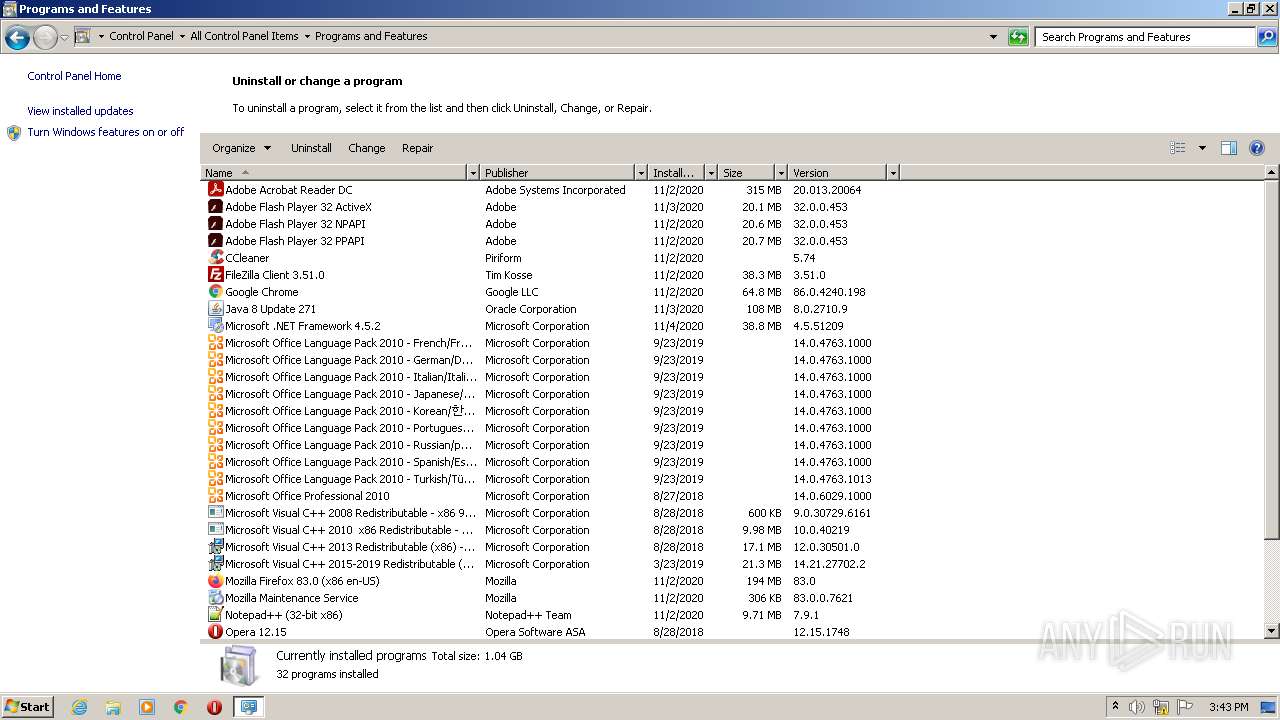Click the Repair toolbar button

(417, 148)
